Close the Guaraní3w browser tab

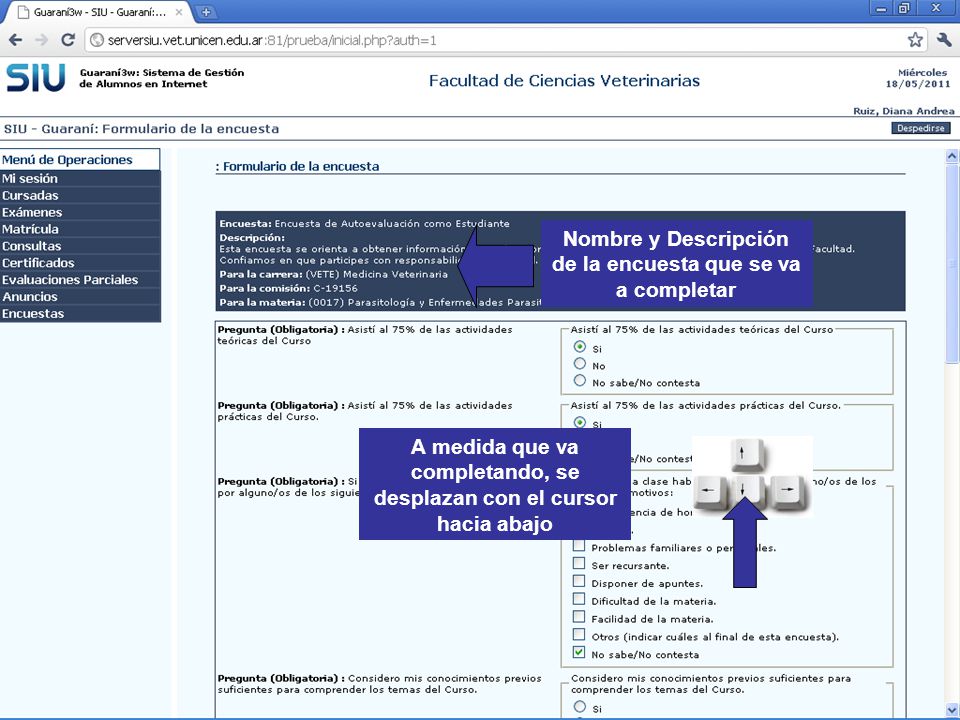[179, 12]
